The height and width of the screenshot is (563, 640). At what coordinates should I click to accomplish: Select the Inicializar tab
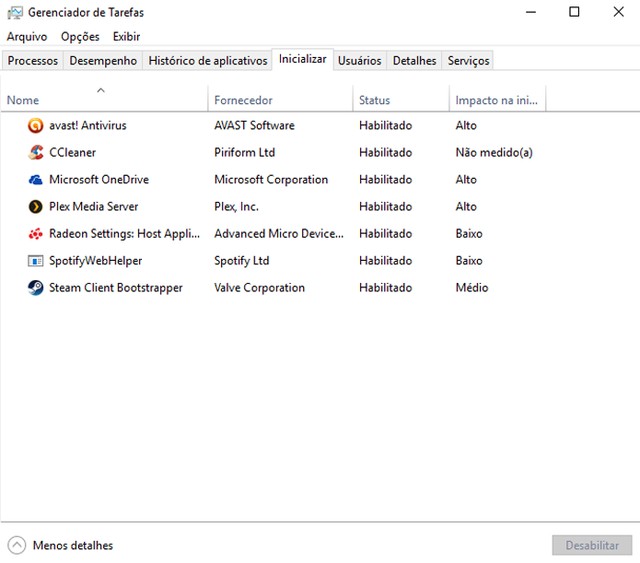point(302,59)
